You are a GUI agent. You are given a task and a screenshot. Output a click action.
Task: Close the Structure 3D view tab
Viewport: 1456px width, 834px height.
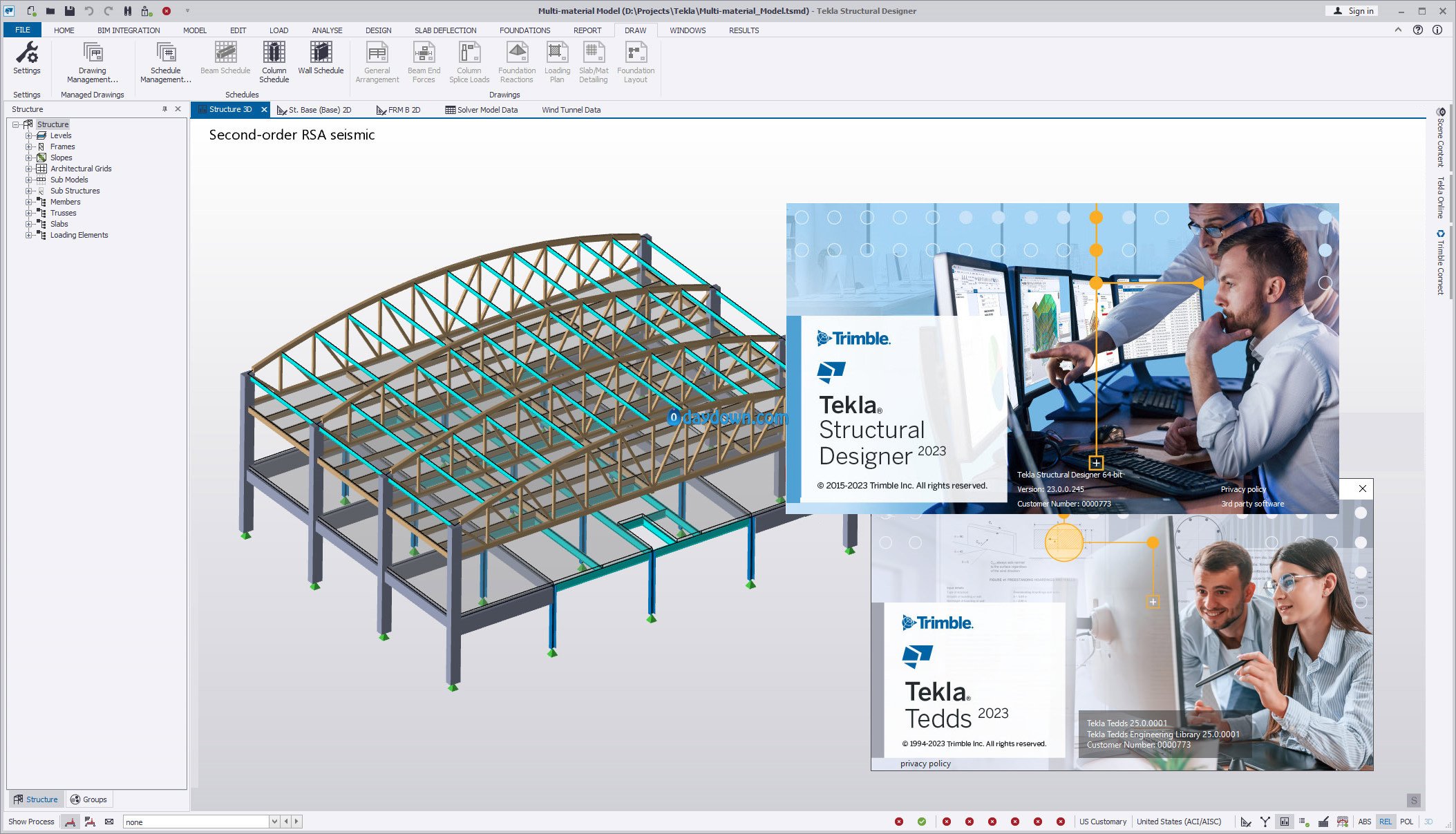coord(264,109)
